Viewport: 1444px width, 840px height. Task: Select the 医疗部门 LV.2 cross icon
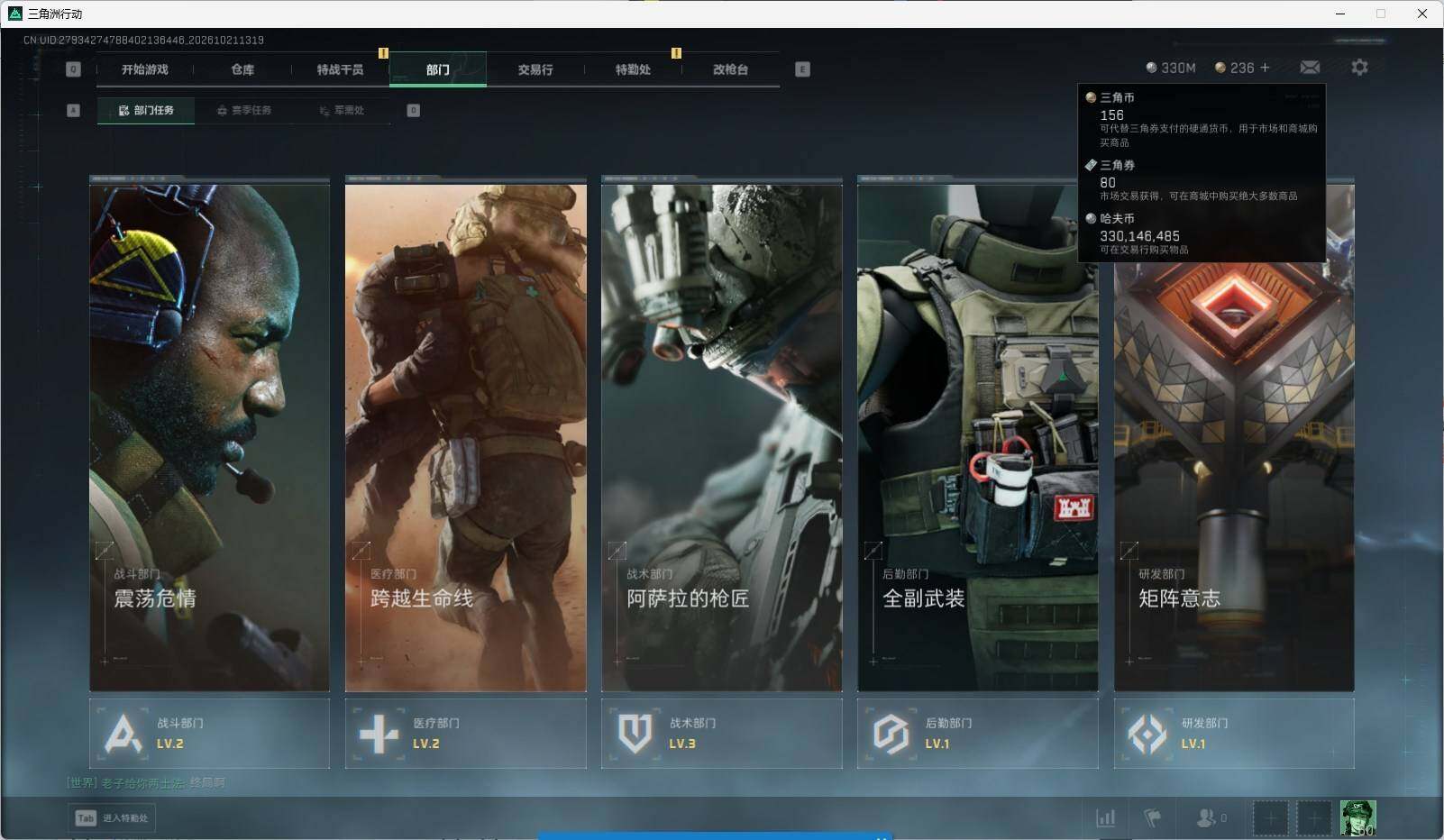coord(379,733)
